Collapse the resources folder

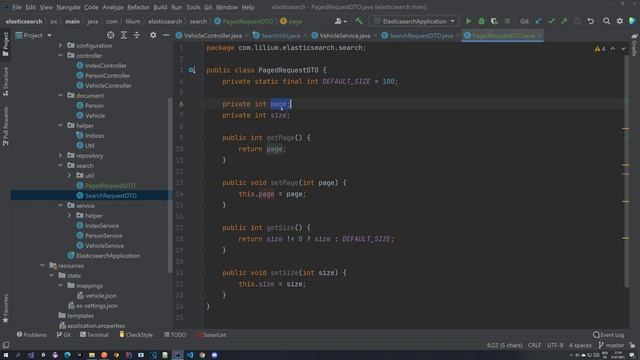42,265
